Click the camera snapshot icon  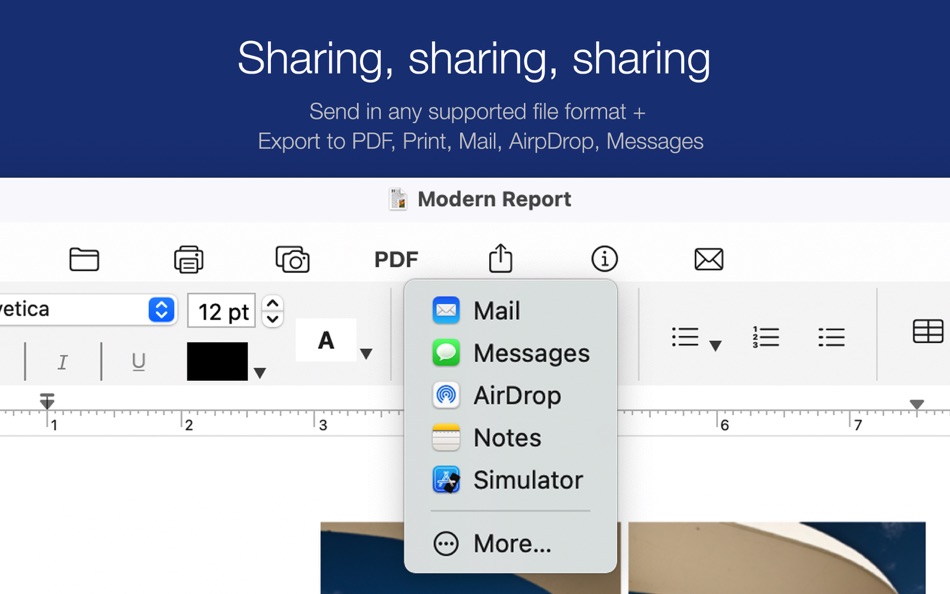293,259
